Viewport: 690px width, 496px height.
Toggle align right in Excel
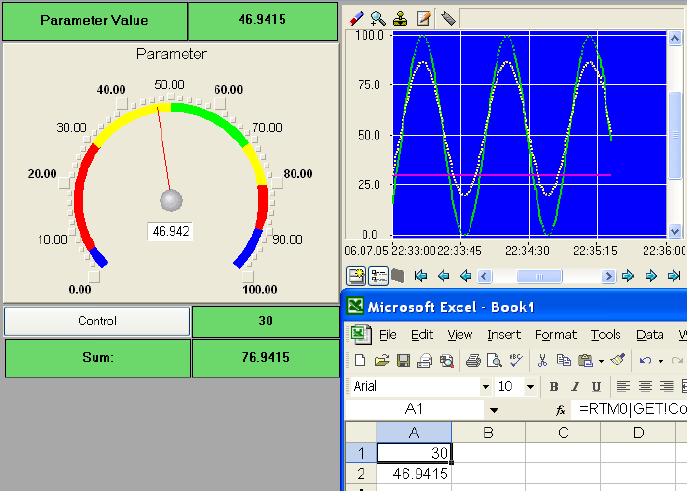(x=666, y=386)
